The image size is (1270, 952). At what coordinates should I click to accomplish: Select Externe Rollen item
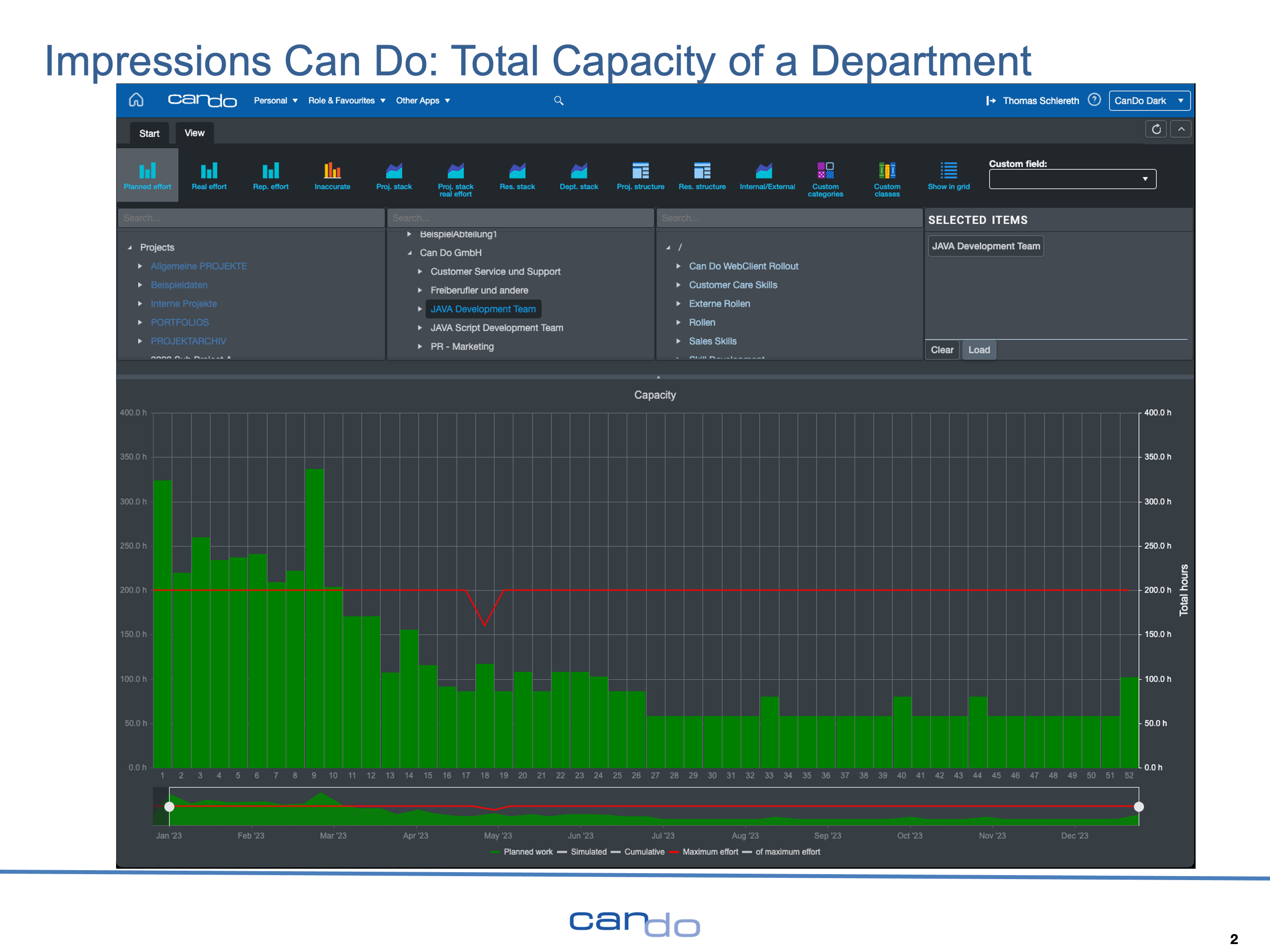pyautogui.click(x=719, y=304)
